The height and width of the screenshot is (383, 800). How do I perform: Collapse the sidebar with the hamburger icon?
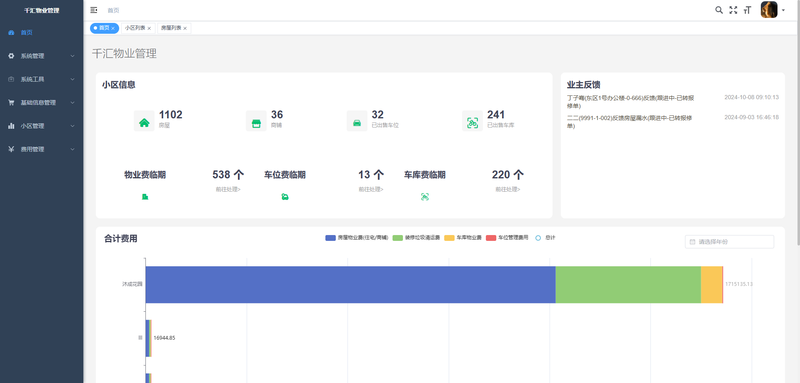tap(94, 10)
